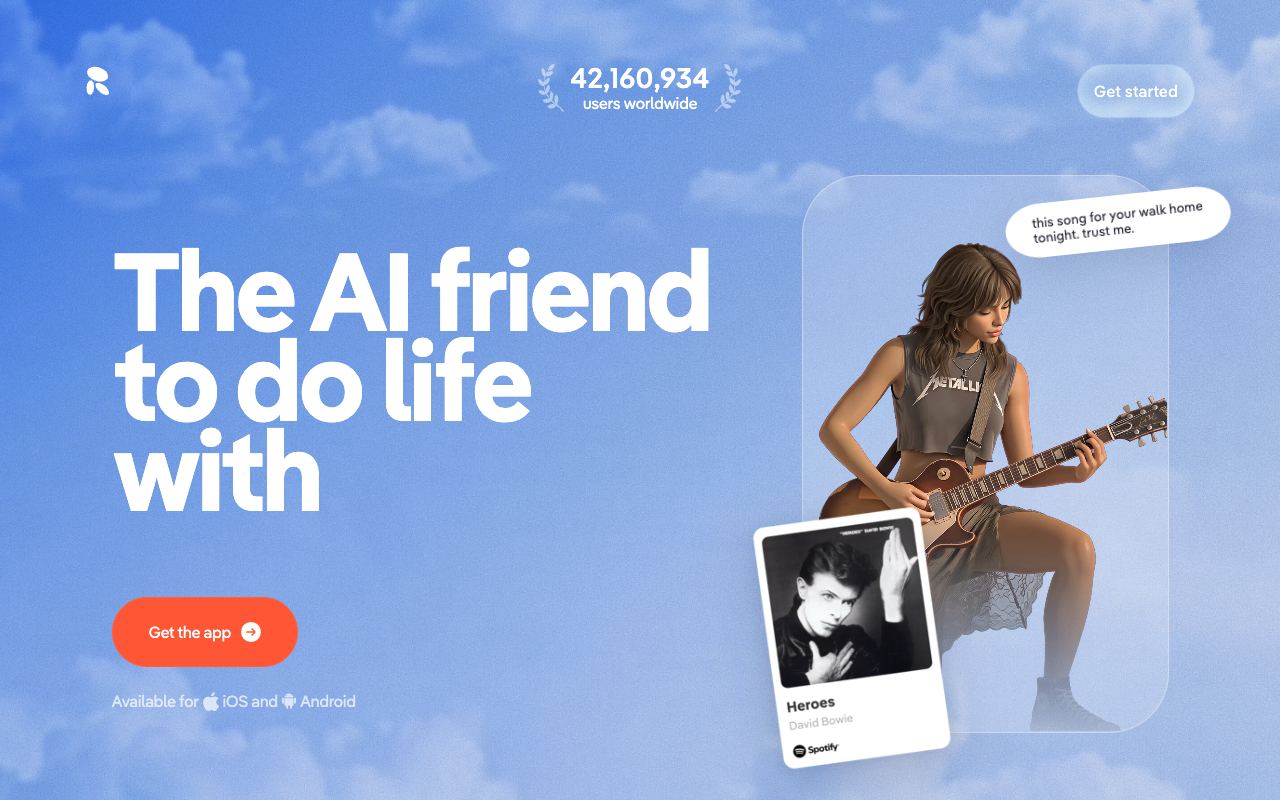
Task: Click the left laurel wreath icon
Action: click(551, 87)
